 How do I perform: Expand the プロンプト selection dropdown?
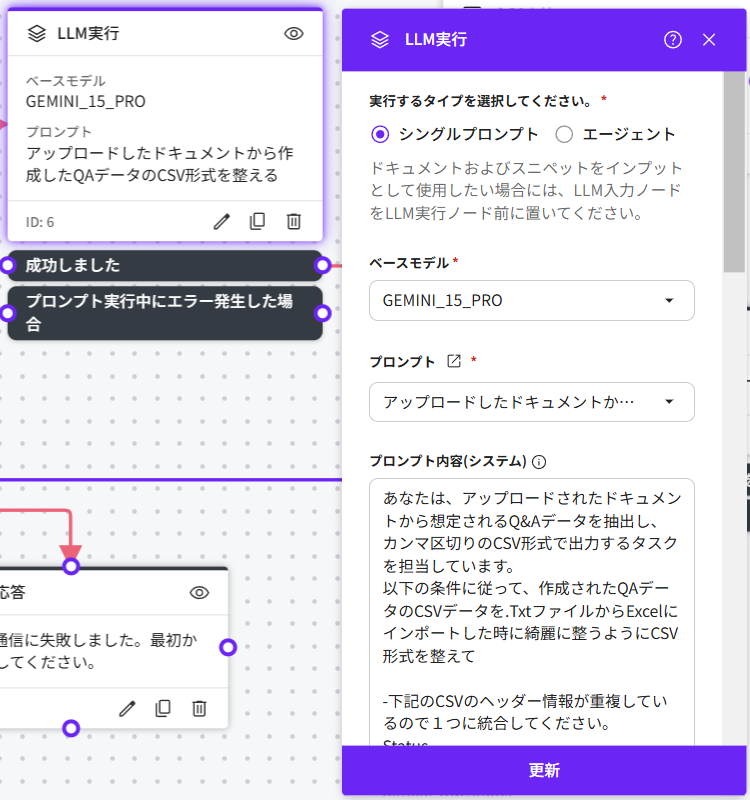pos(531,402)
